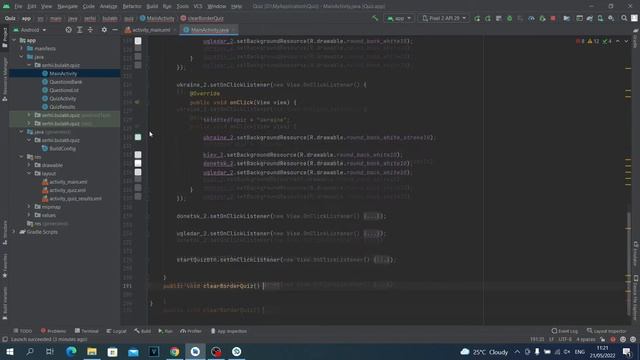
Task: Click gutter color swatch on ukraine_2 line
Action: click(x=138, y=137)
